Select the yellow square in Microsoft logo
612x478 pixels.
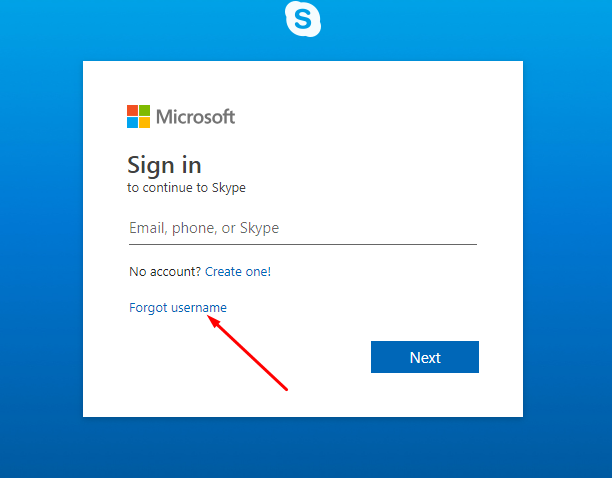click(x=144, y=123)
